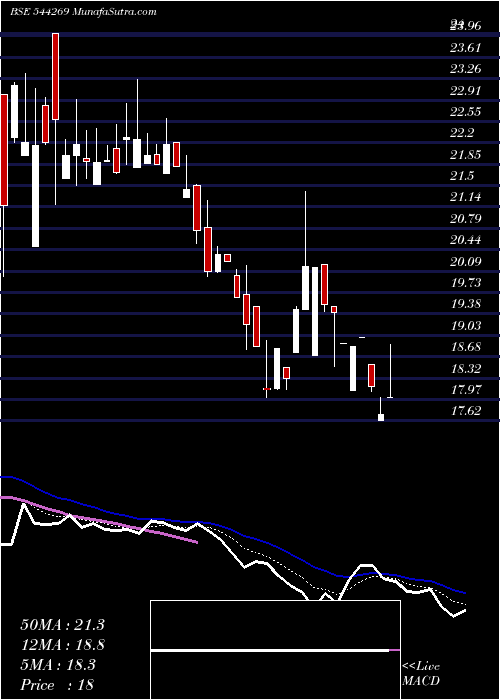Image resolution: width=500 pixels, height=700 pixels.
Task: Select the 19.38 price axis label
Action: (x=466, y=304)
